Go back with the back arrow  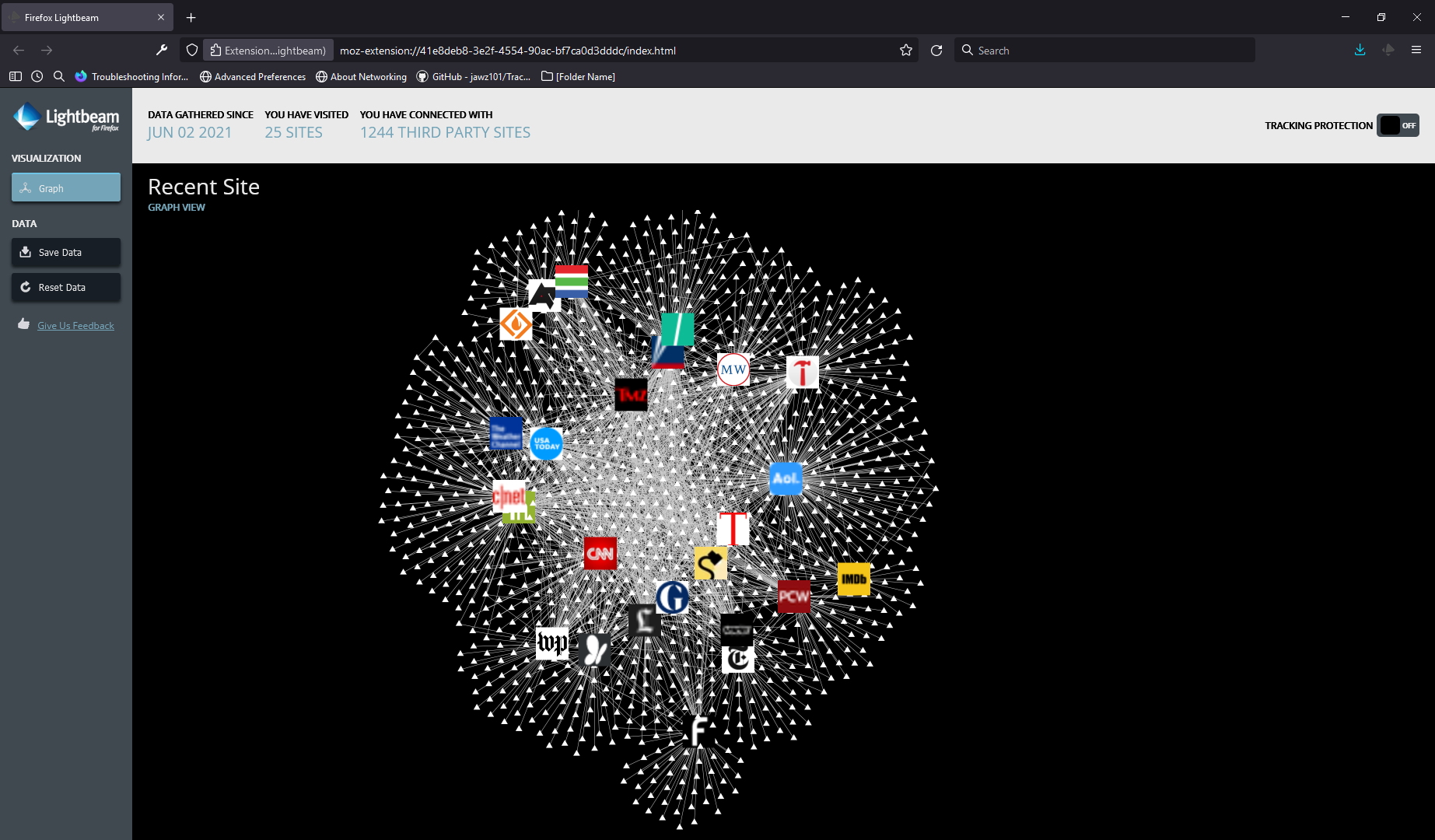pos(19,50)
